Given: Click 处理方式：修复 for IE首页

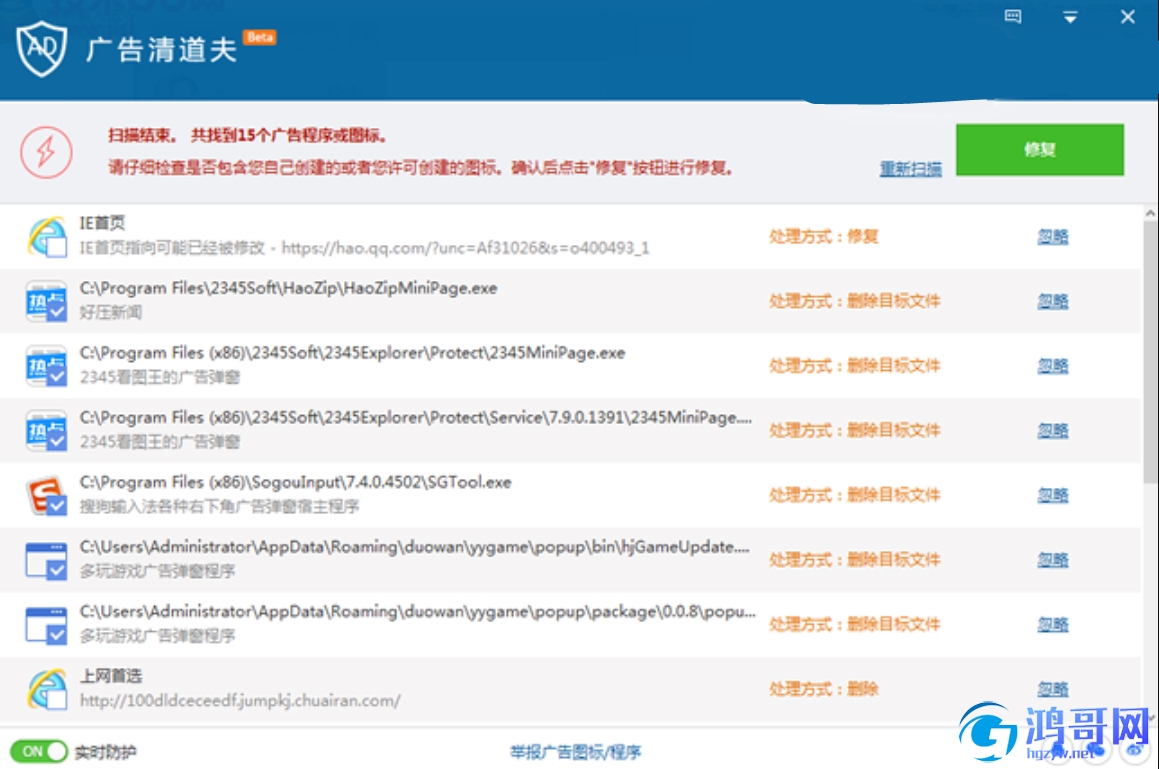Looking at the screenshot, I should click(x=823, y=237).
